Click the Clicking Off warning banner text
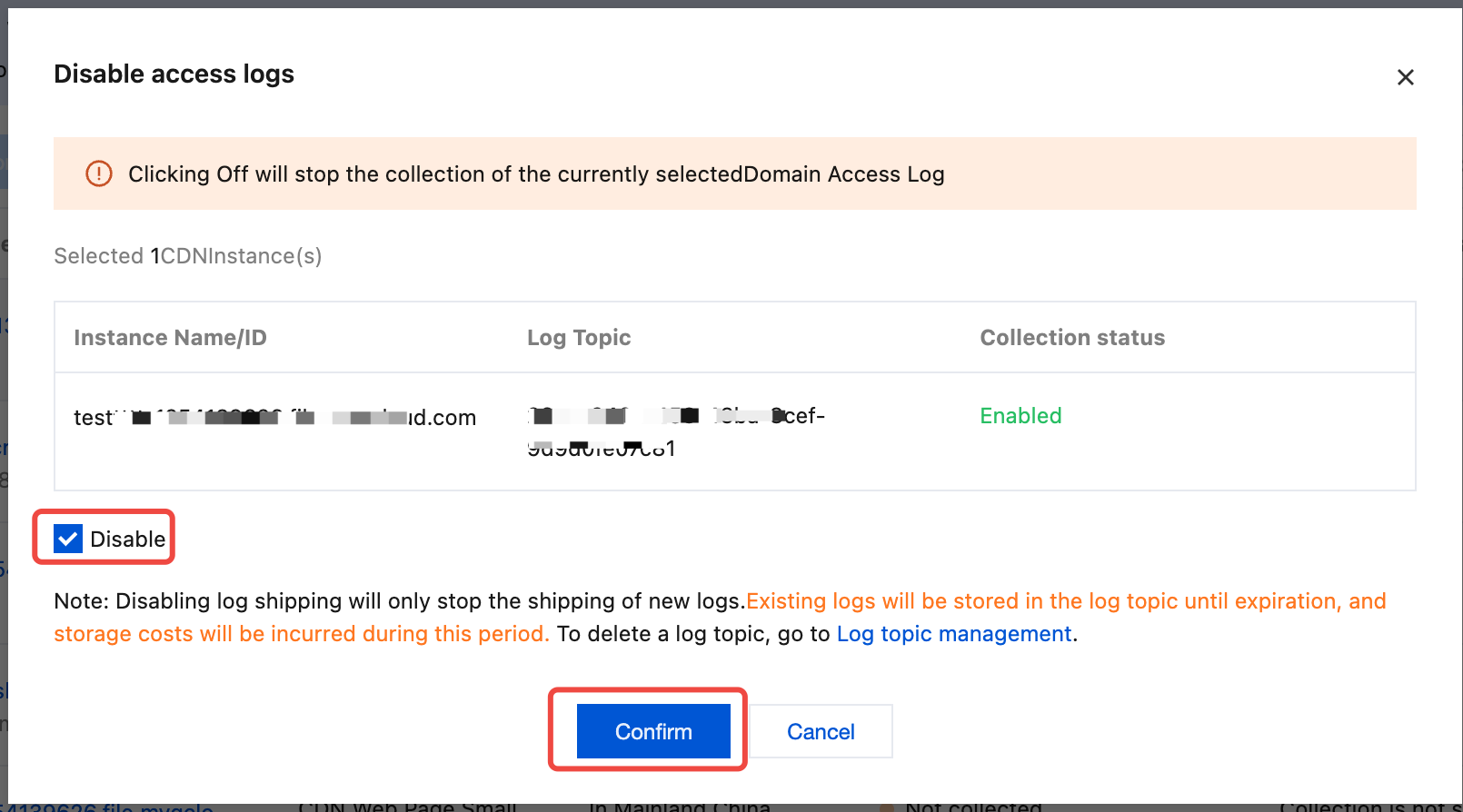The image size is (1463, 812). click(x=535, y=174)
